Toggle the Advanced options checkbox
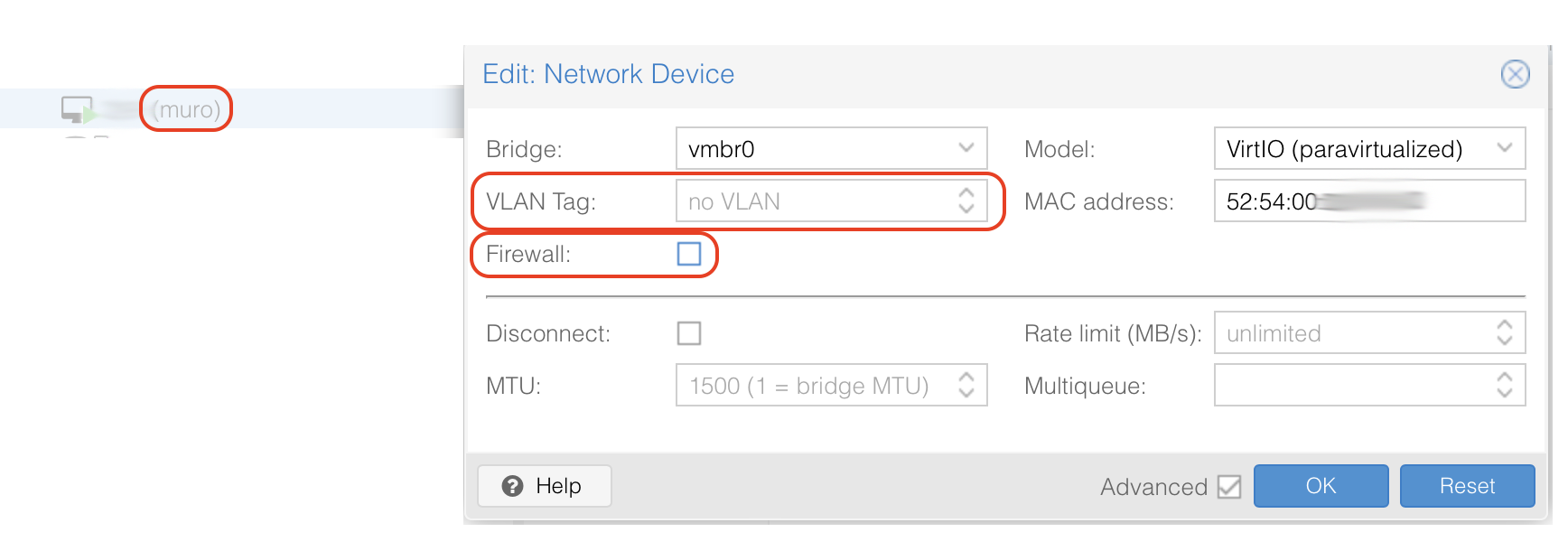Screen dimensions: 1568x551 point(1229,487)
